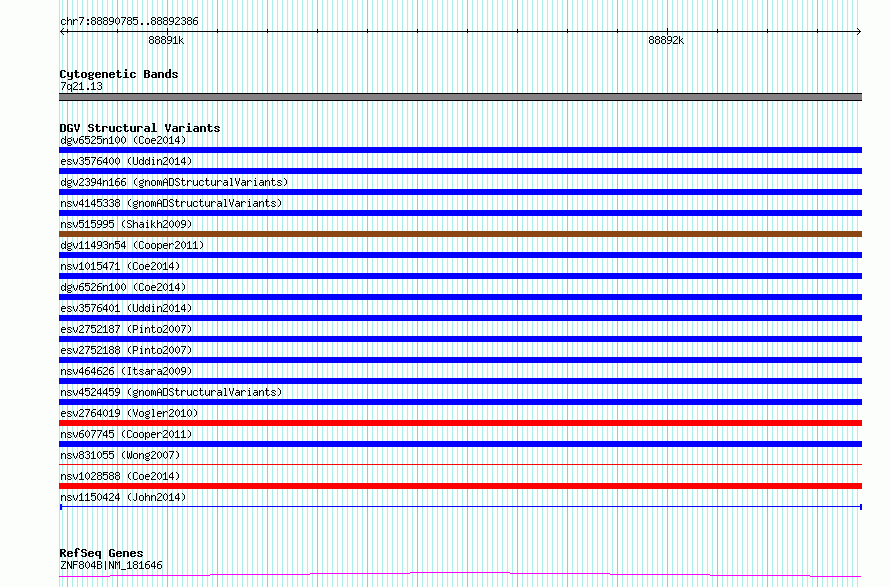Select the dgv11493n54 (Cooper2011) label
Image resolution: width=890 pixels, height=587 pixels.
132,245
